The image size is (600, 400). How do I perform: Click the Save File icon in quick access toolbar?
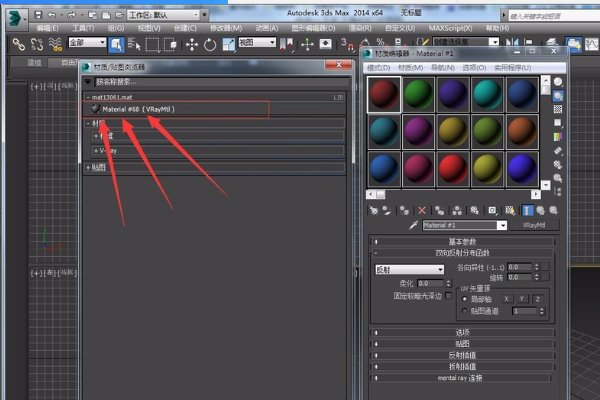(38, 15)
